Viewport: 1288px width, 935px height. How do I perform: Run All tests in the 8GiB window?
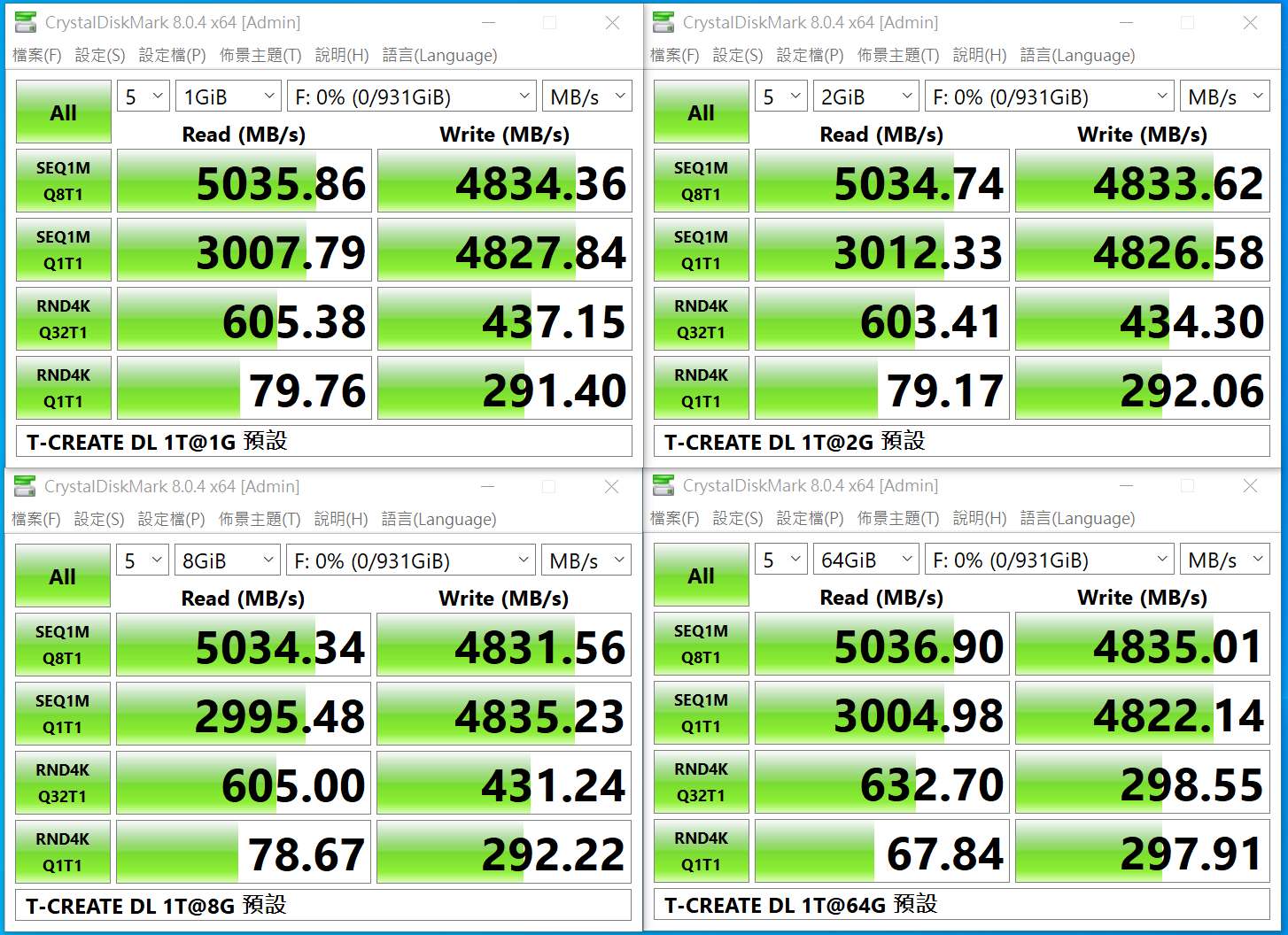tap(63, 576)
